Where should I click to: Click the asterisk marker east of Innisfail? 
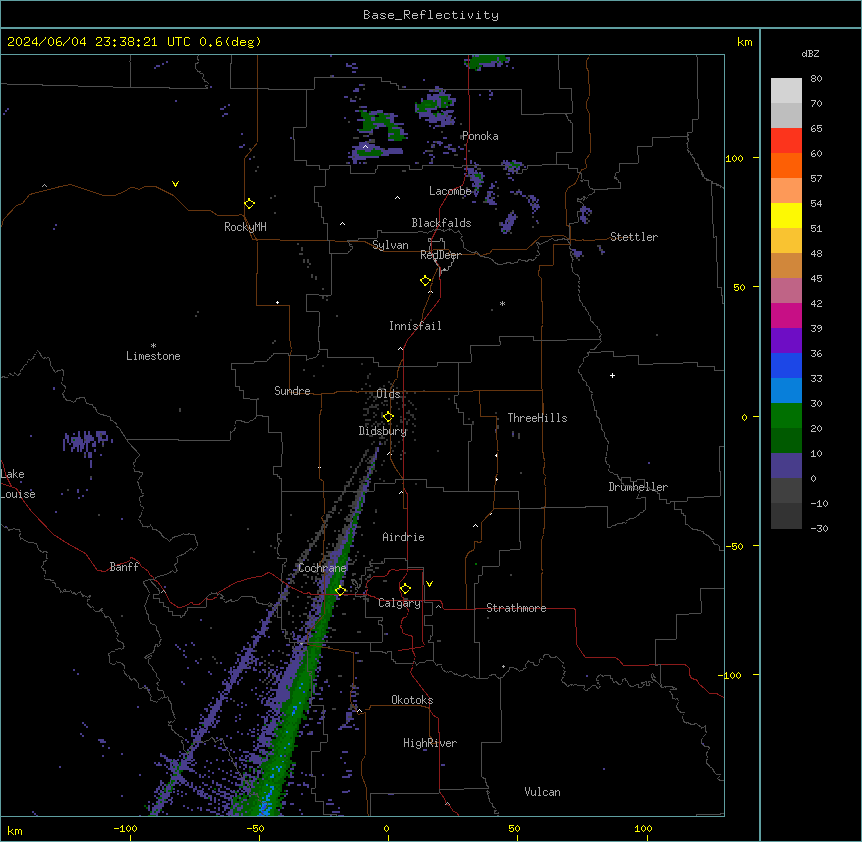[502, 303]
